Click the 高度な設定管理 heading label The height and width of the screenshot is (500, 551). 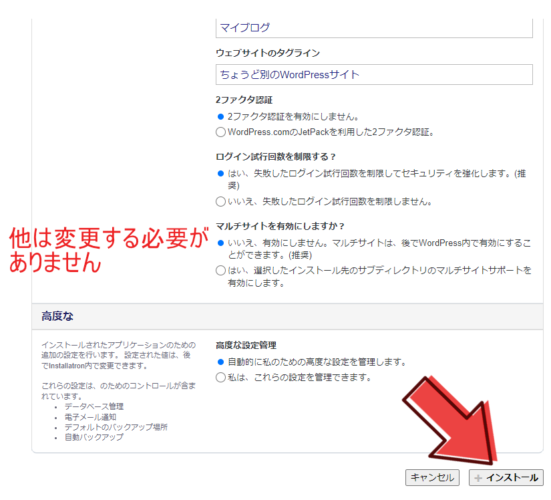point(246,345)
